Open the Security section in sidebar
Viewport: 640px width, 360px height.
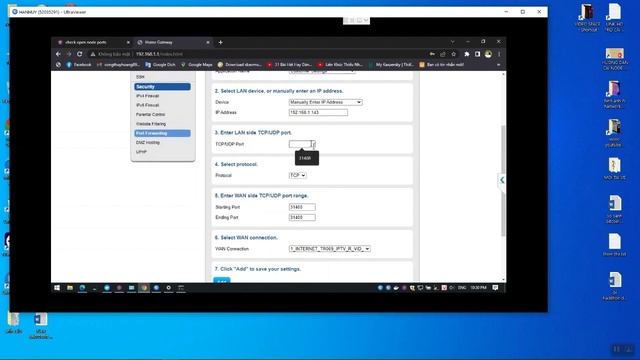pos(162,87)
